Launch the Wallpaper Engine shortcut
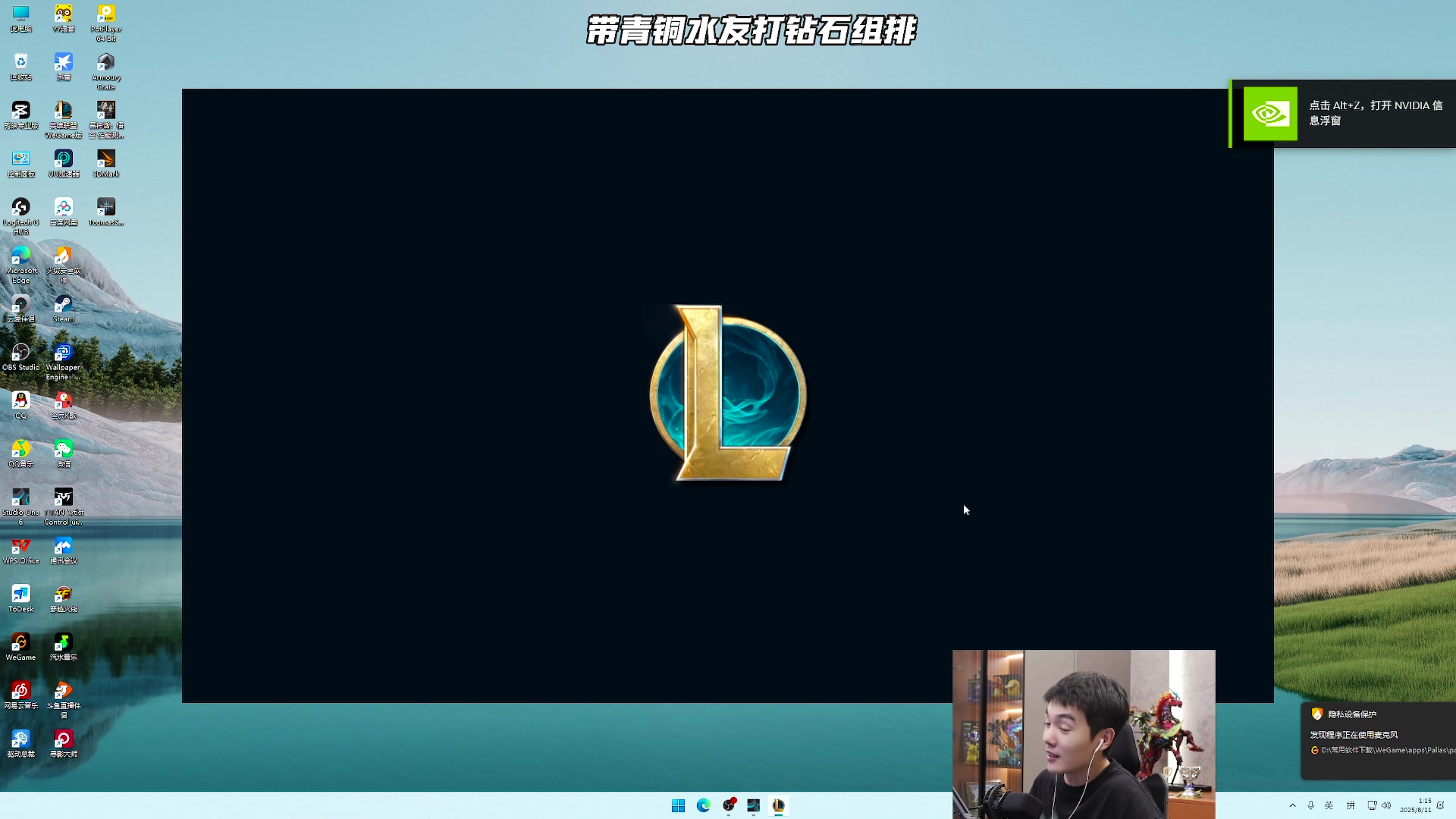1456x819 pixels. coord(64,362)
